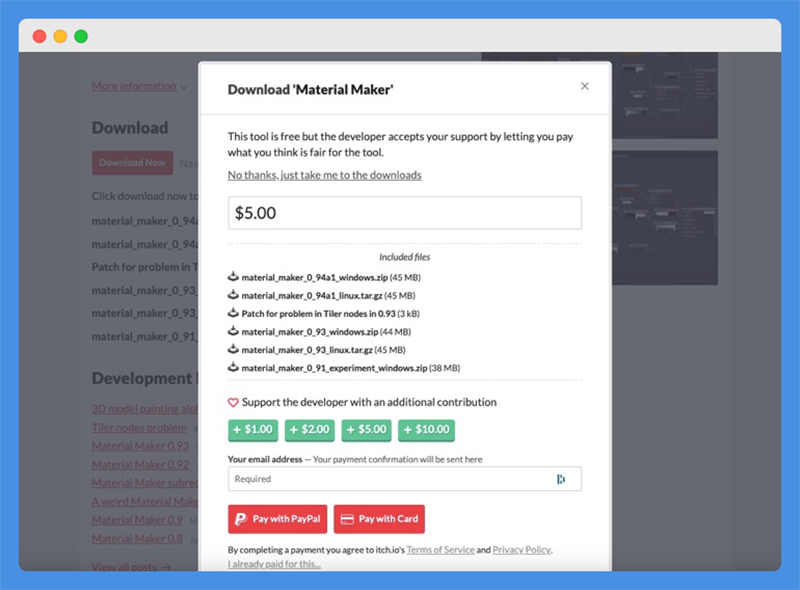Select file name material_maker_0_94a1_windows.zip
Screen dimensions: 800x590
pyautogui.click(x=314, y=278)
